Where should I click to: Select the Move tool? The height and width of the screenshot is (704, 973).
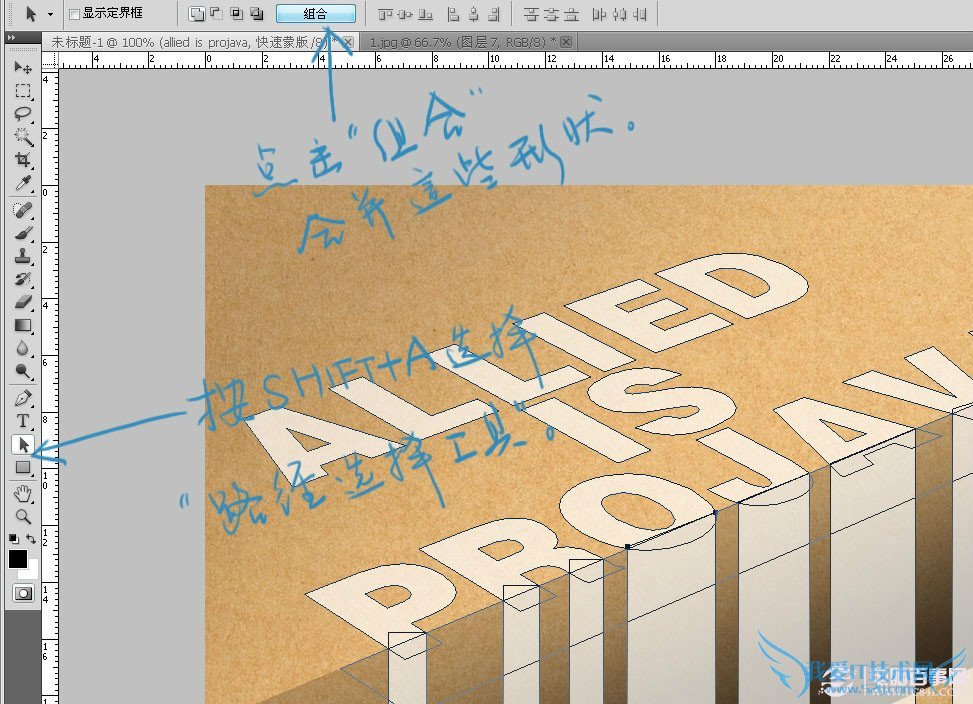[x=23, y=67]
